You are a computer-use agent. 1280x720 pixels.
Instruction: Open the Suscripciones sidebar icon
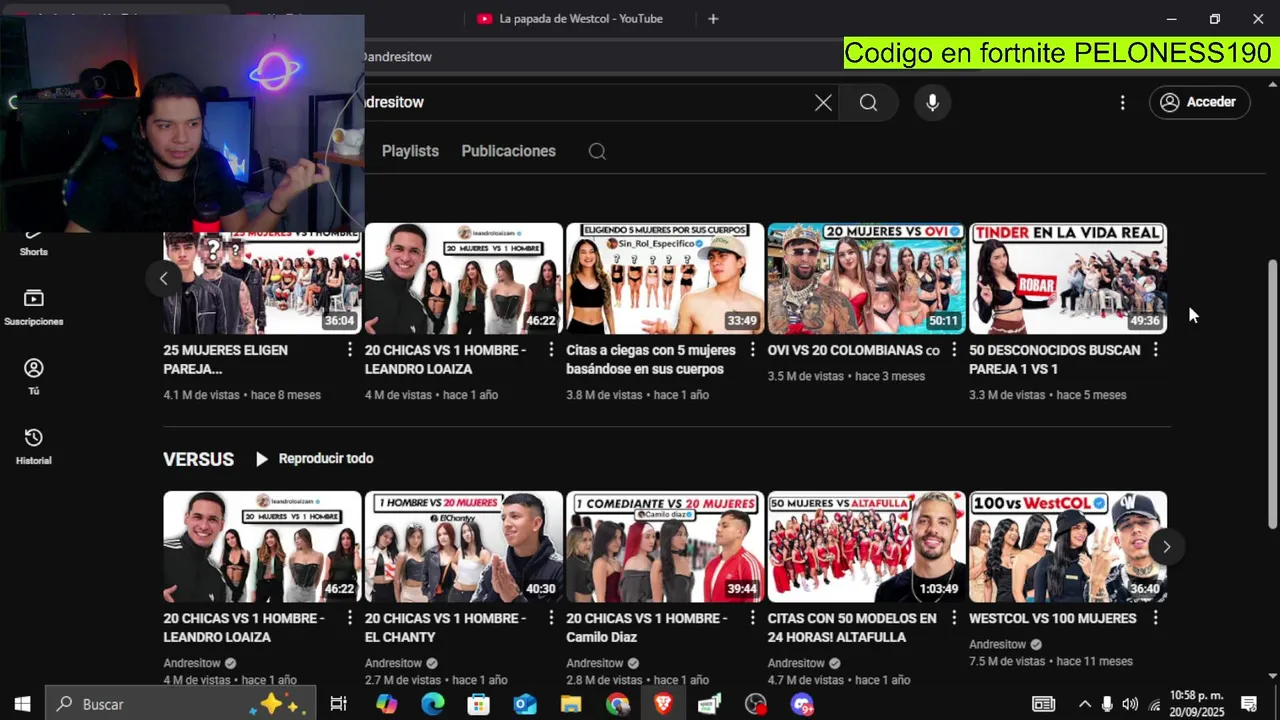coord(34,307)
